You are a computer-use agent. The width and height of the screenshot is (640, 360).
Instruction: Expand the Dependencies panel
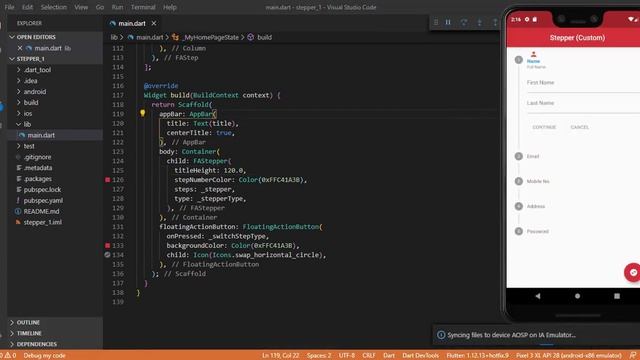[x=12, y=344]
